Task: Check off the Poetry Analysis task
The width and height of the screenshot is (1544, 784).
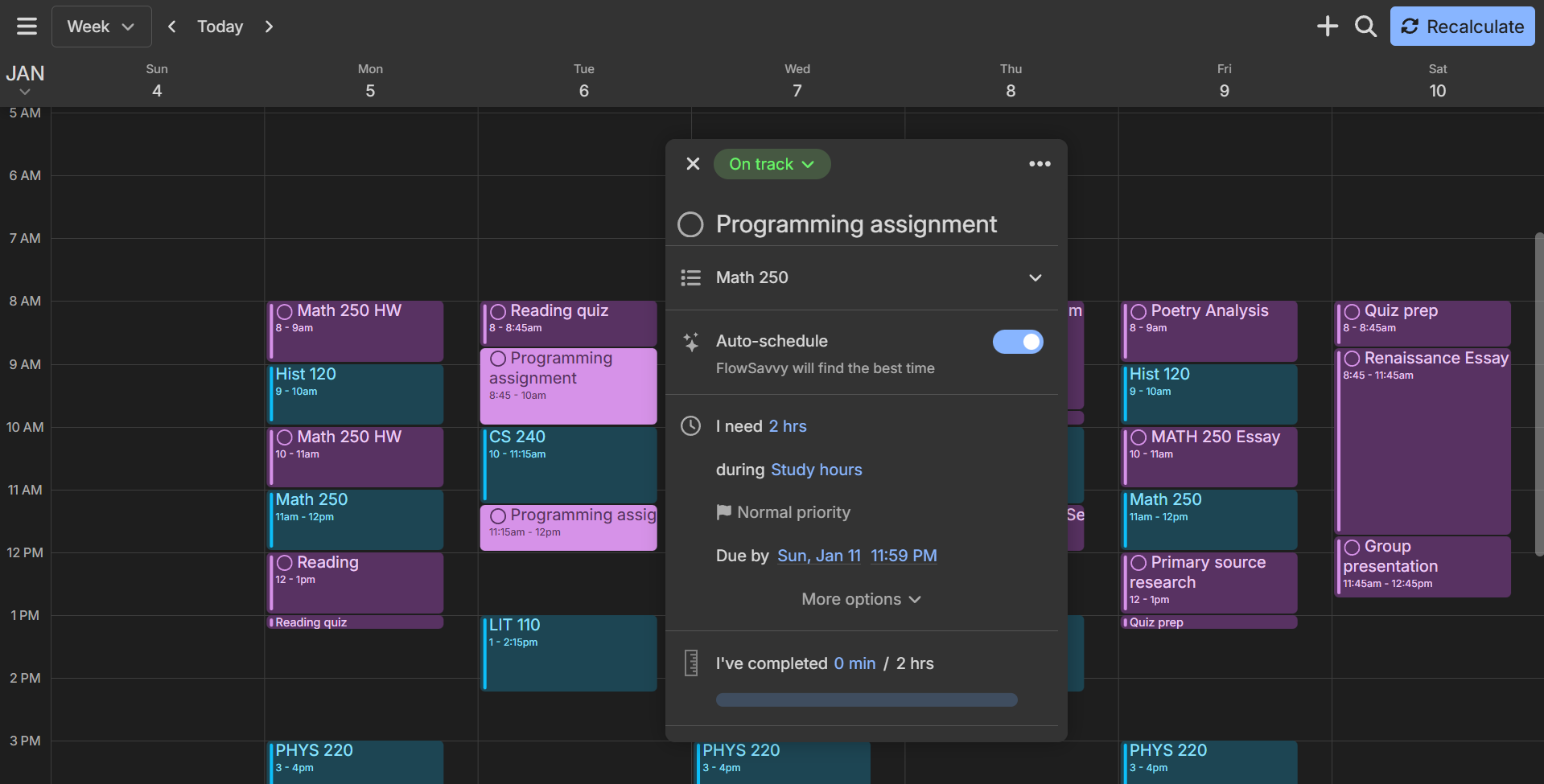Action: click(1138, 312)
